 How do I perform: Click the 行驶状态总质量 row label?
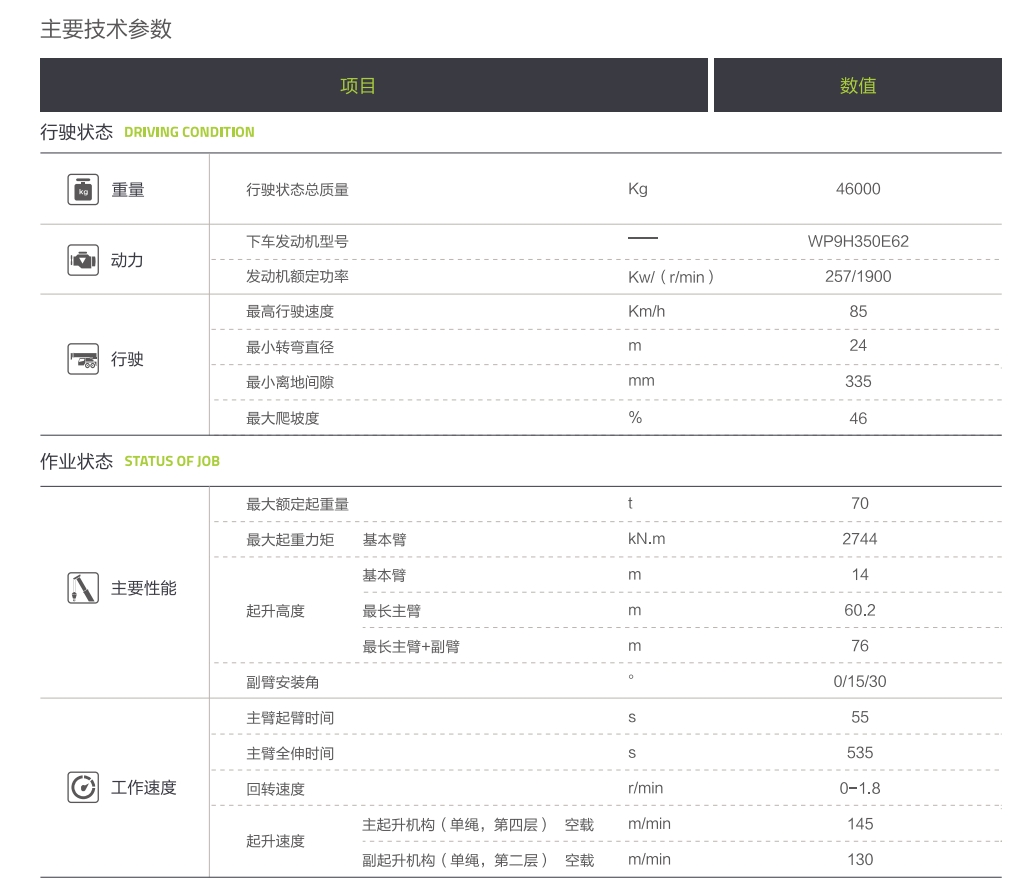click(x=297, y=190)
